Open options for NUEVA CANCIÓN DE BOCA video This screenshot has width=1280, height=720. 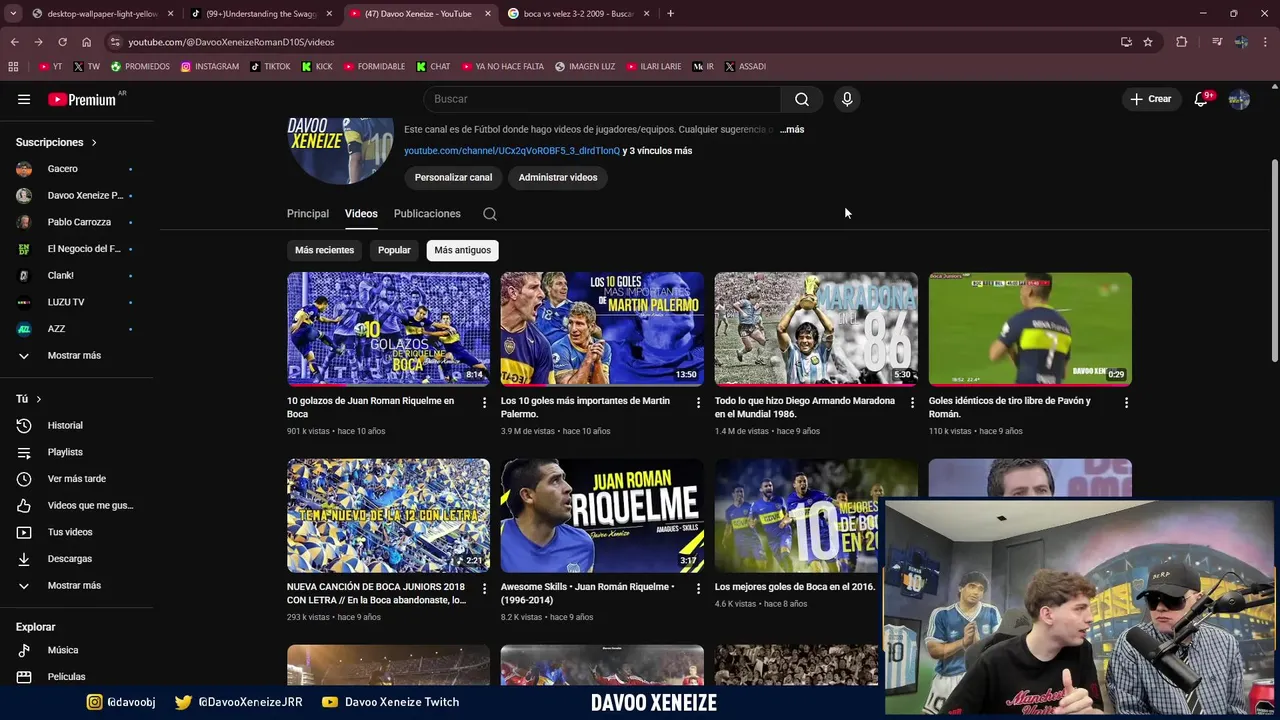485,588
